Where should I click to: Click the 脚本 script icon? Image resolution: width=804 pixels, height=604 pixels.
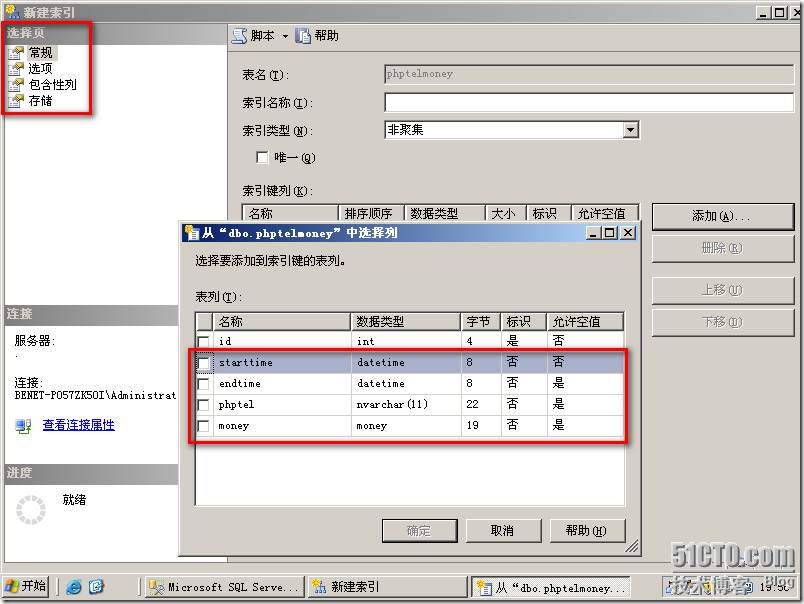pyautogui.click(x=239, y=36)
